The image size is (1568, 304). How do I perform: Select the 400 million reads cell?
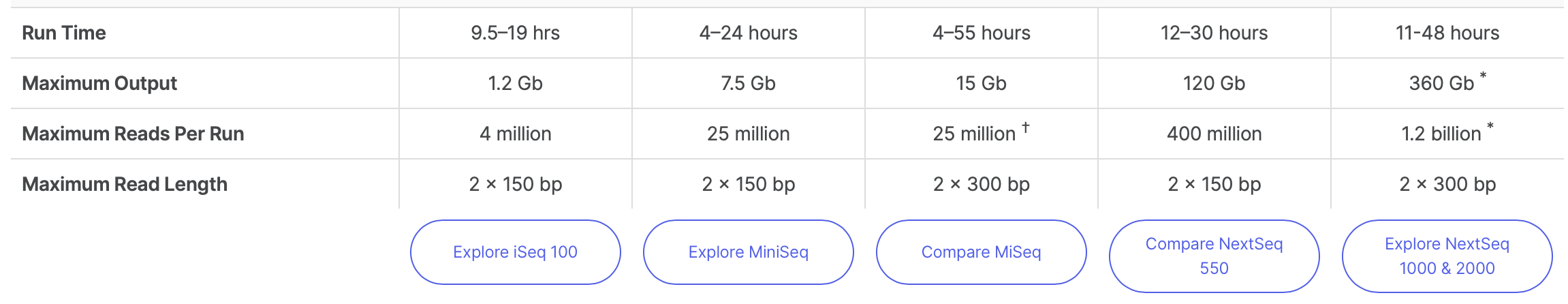1214,134
